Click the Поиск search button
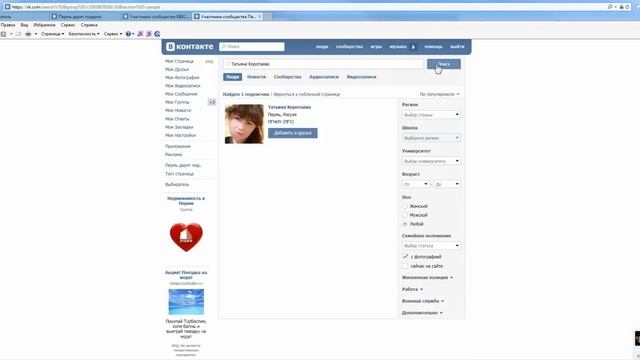The height and width of the screenshot is (360, 640). click(x=444, y=64)
